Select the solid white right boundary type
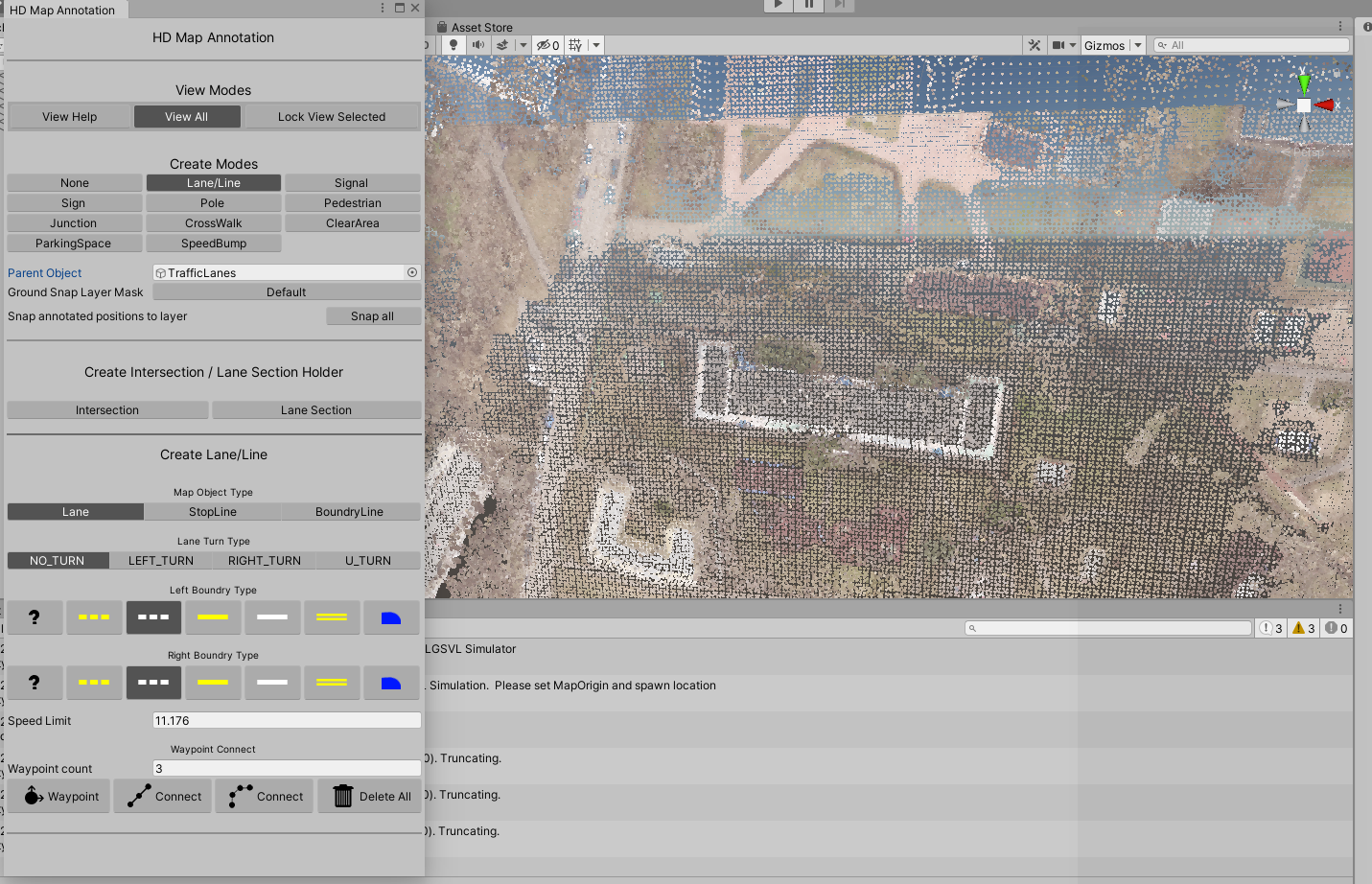The height and width of the screenshot is (884, 1372). tap(272, 683)
